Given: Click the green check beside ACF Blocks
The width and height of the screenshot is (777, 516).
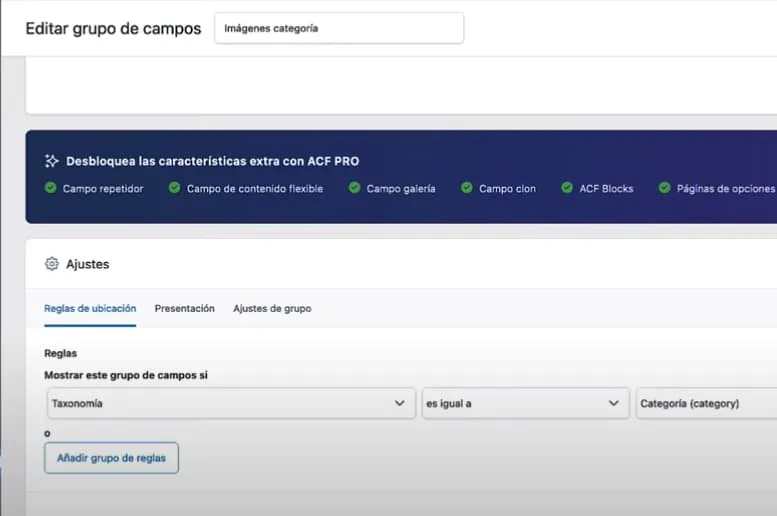Looking at the screenshot, I should [567, 188].
